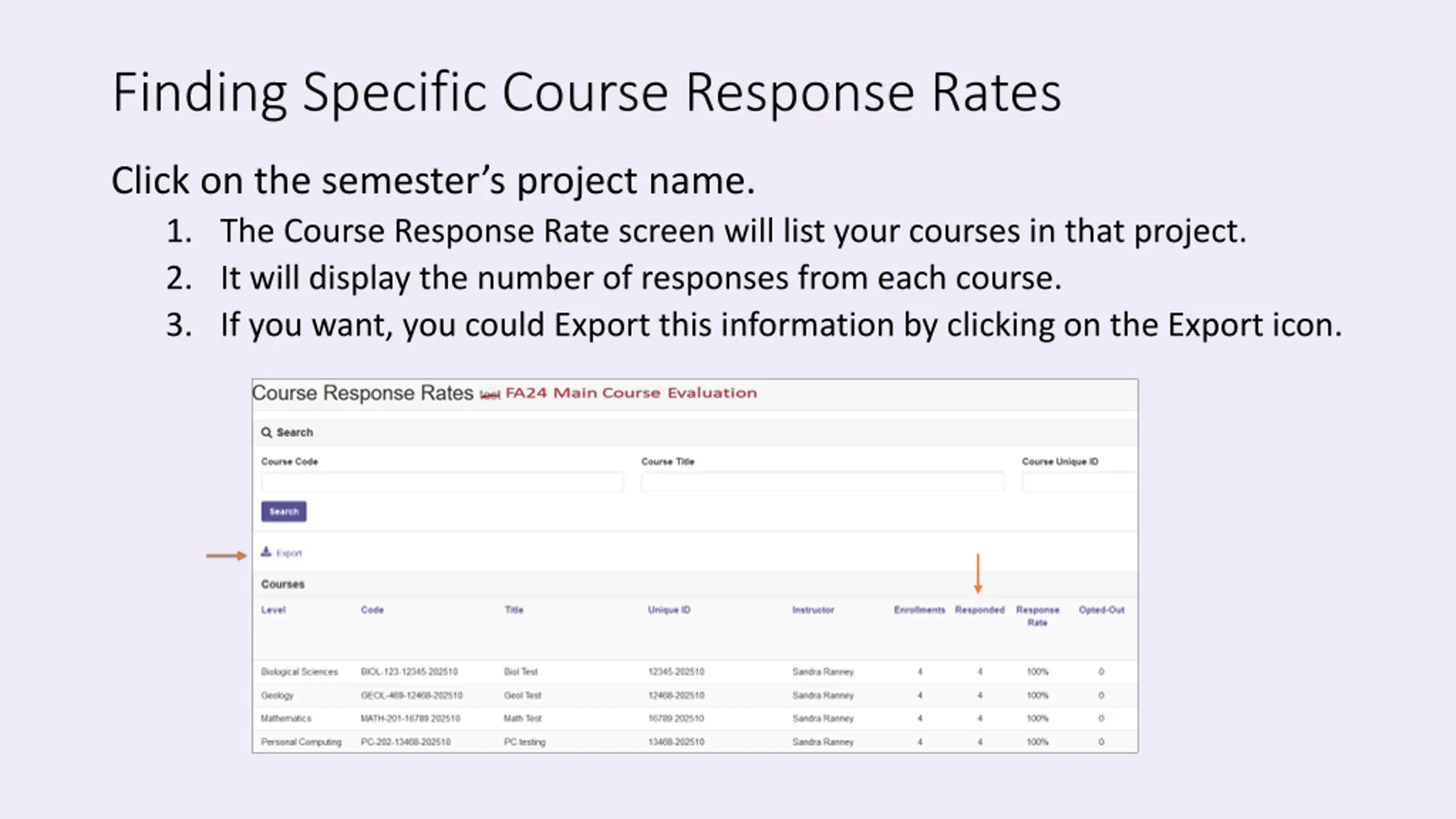Select the Geology level cell
Screen dimensions: 1456x819
[x=277, y=696]
